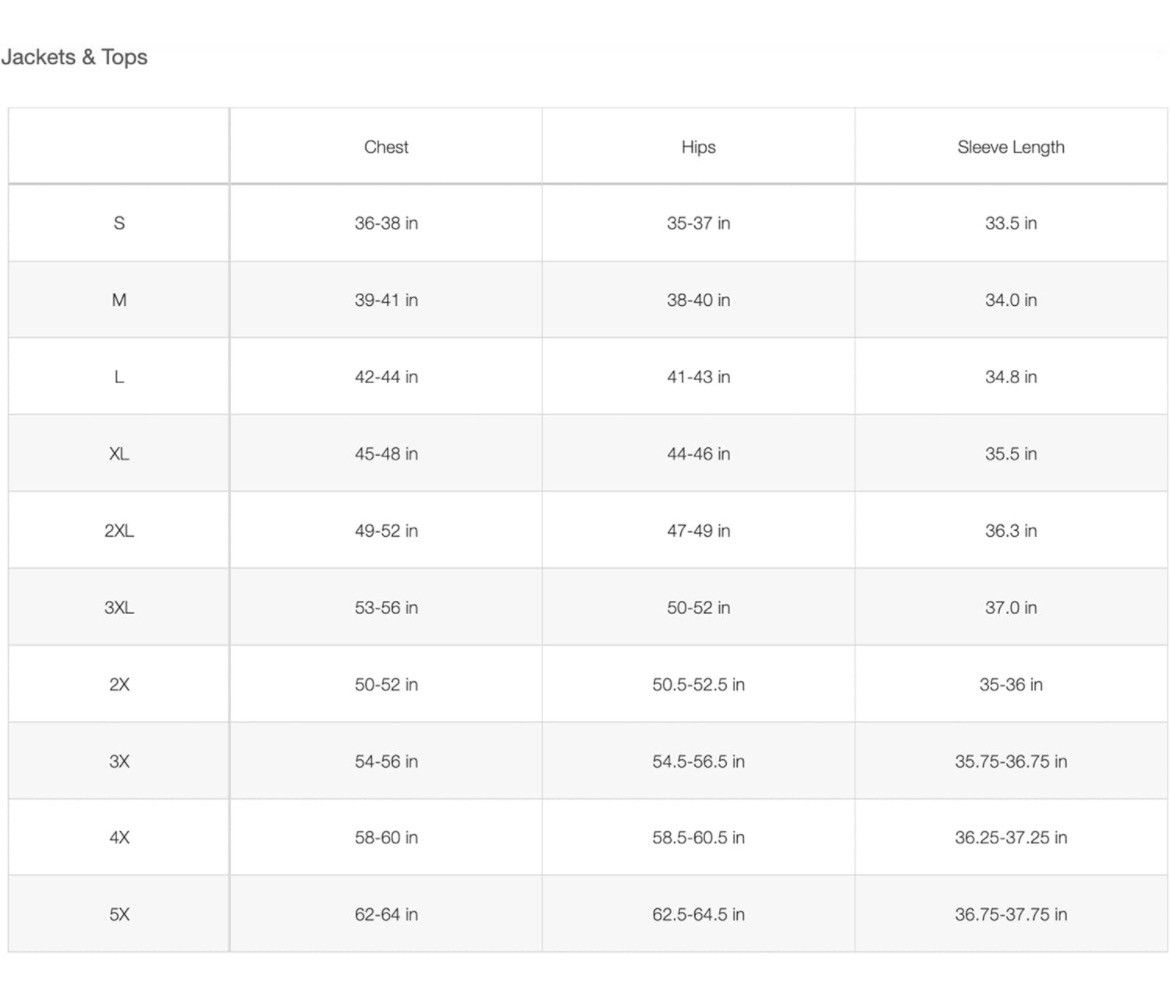This screenshot has height=991, width=1170.
Task: Click the S size row label
Action: (x=119, y=223)
